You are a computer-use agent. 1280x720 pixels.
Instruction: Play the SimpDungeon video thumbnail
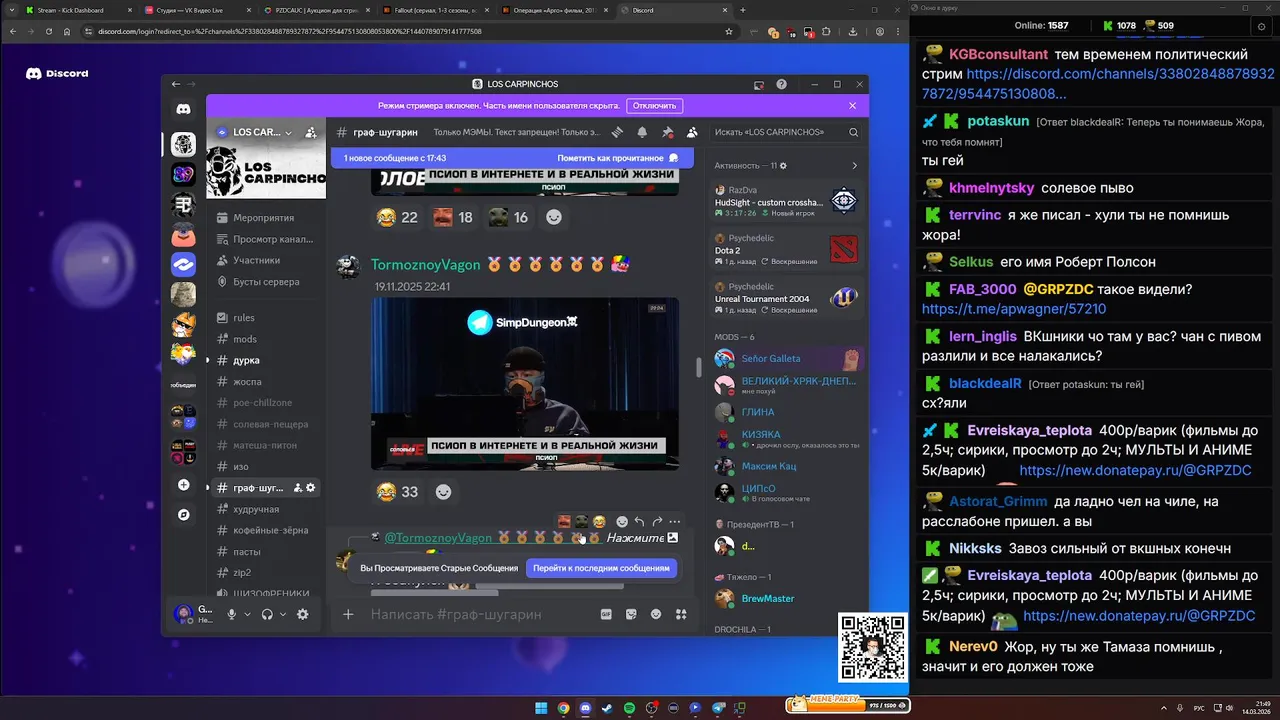pos(525,384)
